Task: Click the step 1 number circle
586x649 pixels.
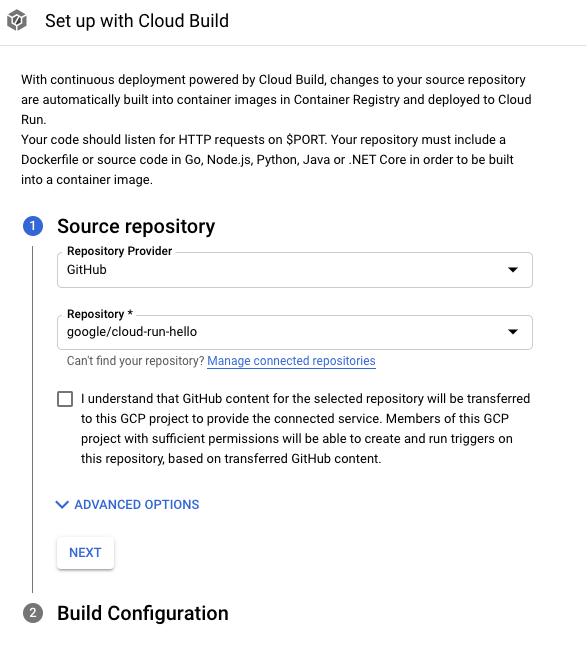Action: click(33, 226)
